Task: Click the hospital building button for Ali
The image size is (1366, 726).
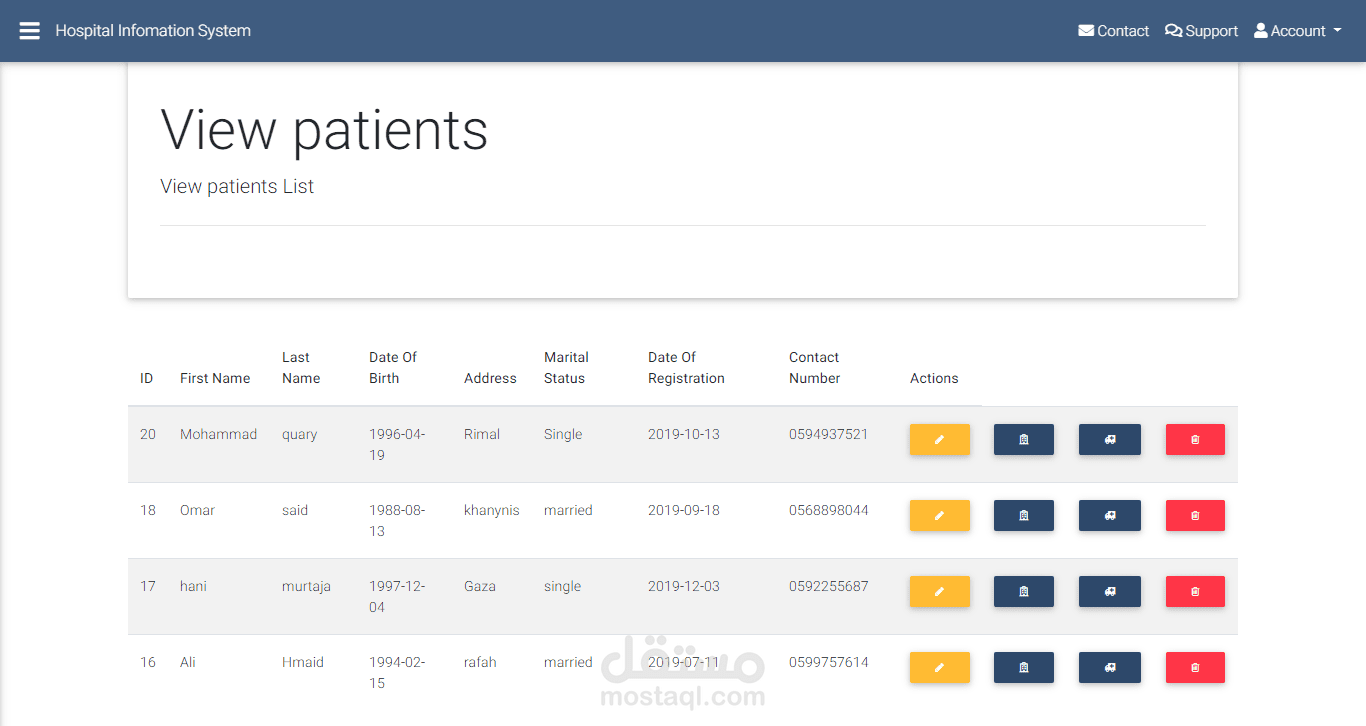Action: click(x=1023, y=668)
